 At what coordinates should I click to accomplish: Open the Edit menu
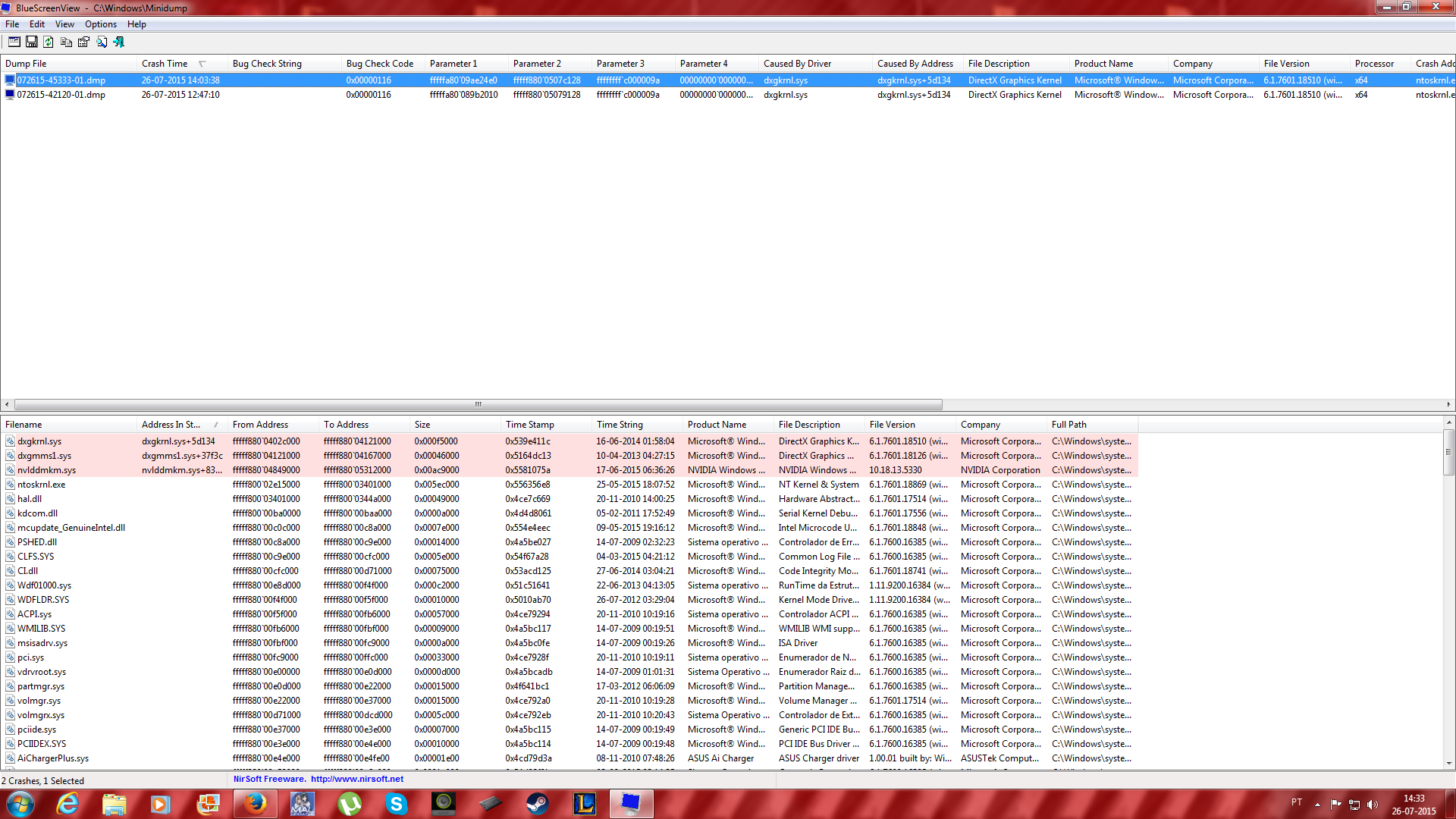[x=37, y=24]
